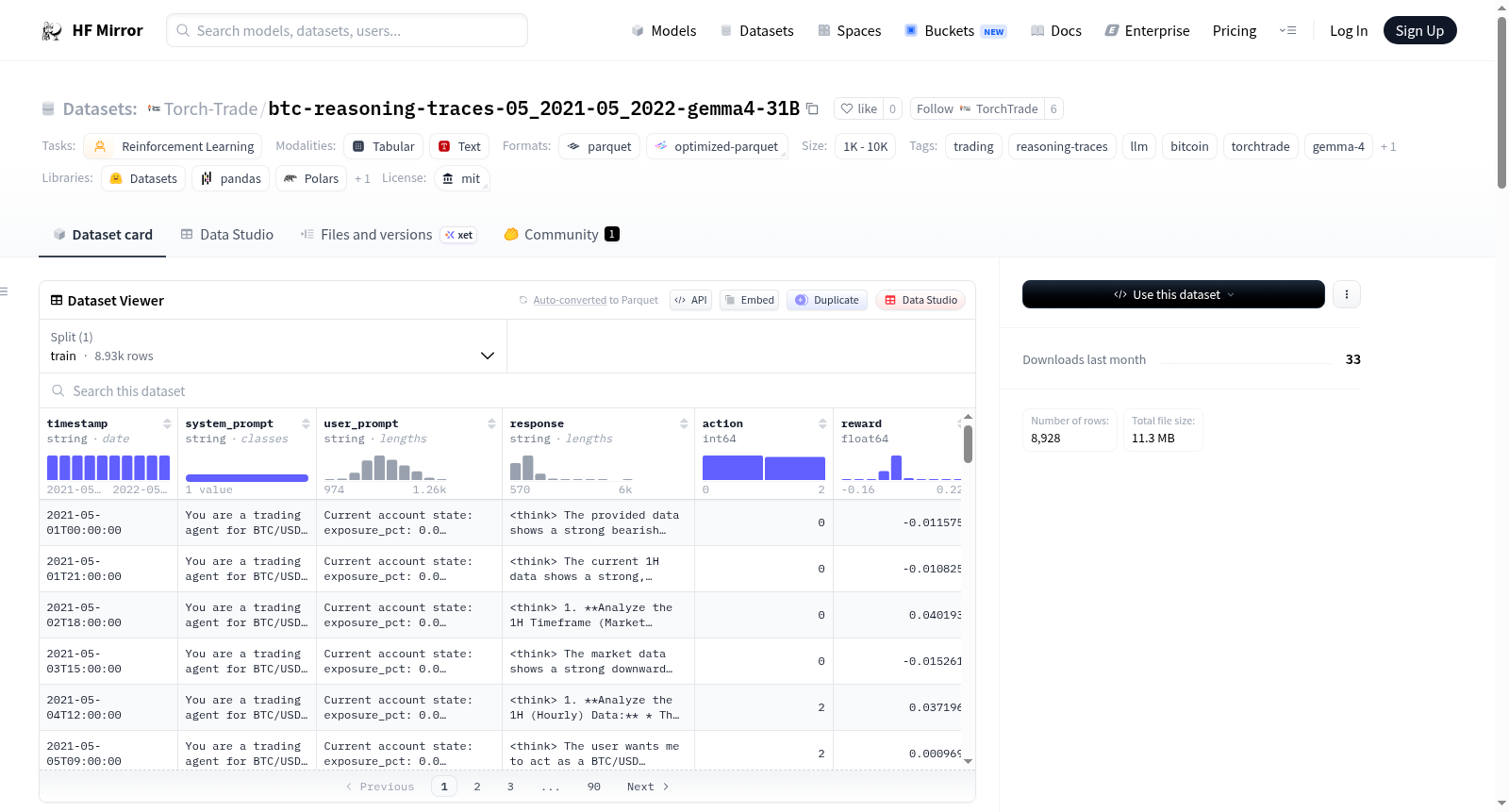
Task: Click the Duplicate button
Action: pos(827,300)
